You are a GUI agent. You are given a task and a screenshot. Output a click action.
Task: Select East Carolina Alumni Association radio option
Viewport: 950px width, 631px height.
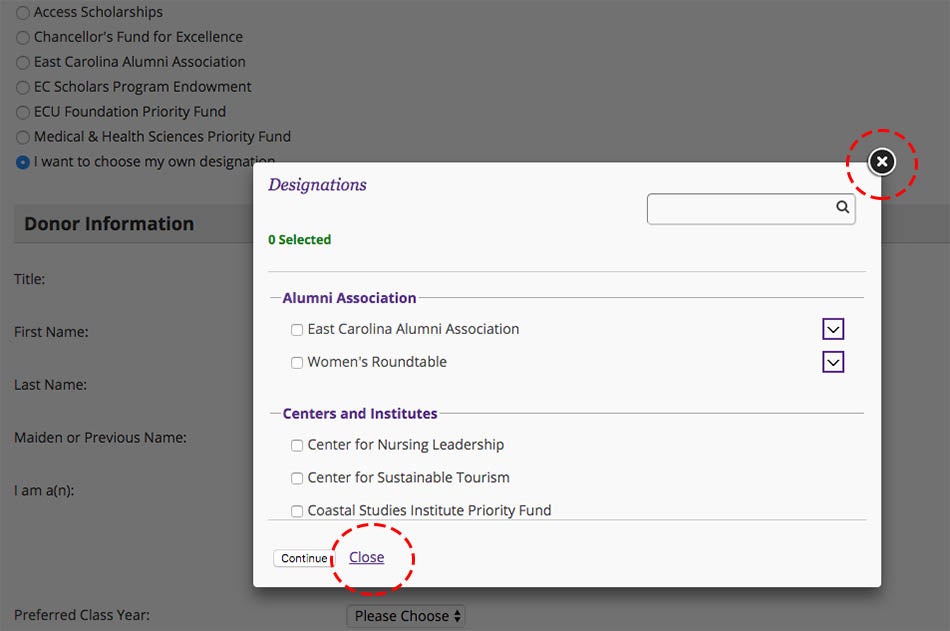click(22, 62)
